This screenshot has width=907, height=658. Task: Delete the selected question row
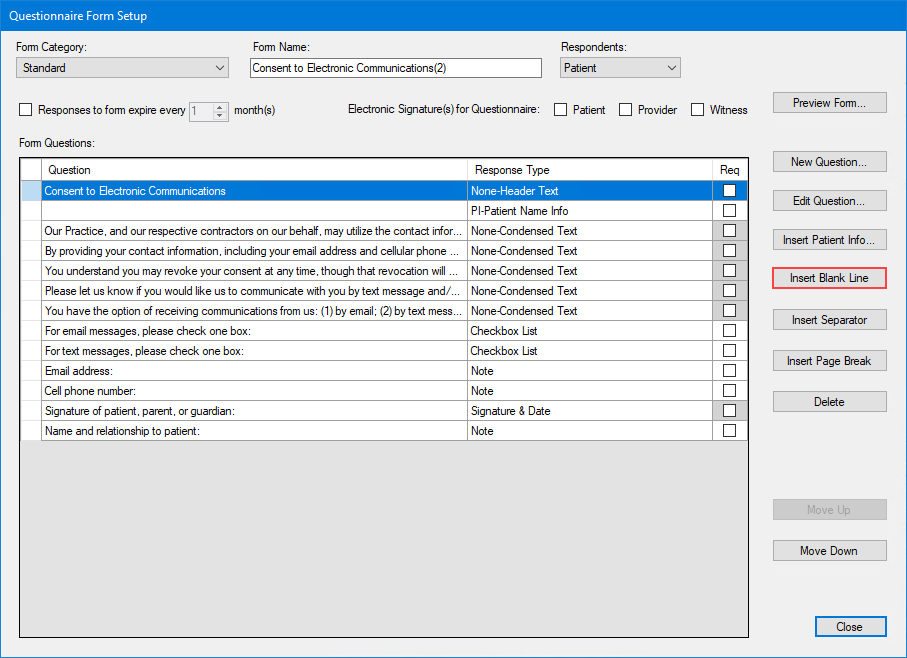(829, 401)
